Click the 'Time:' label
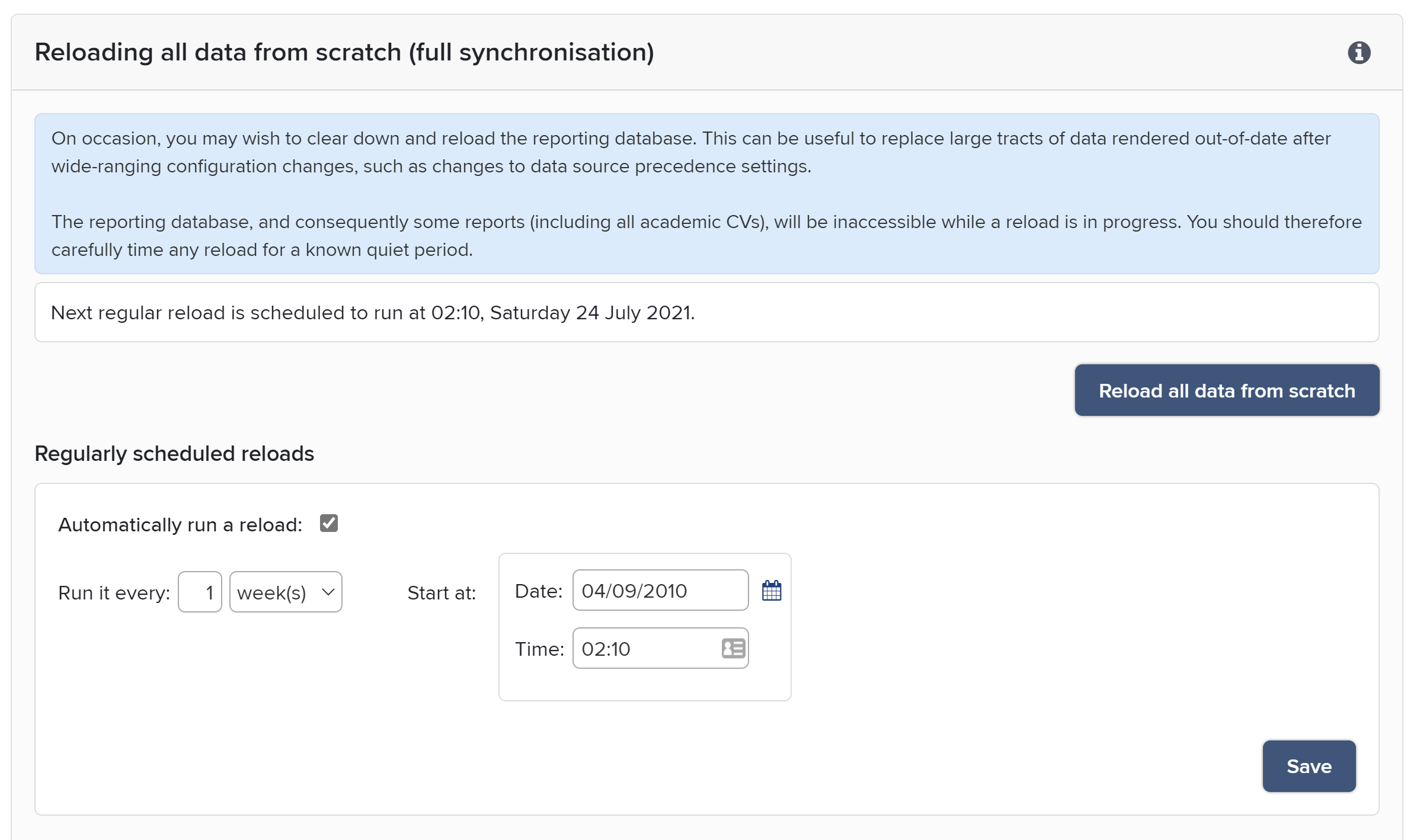 coord(539,649)
